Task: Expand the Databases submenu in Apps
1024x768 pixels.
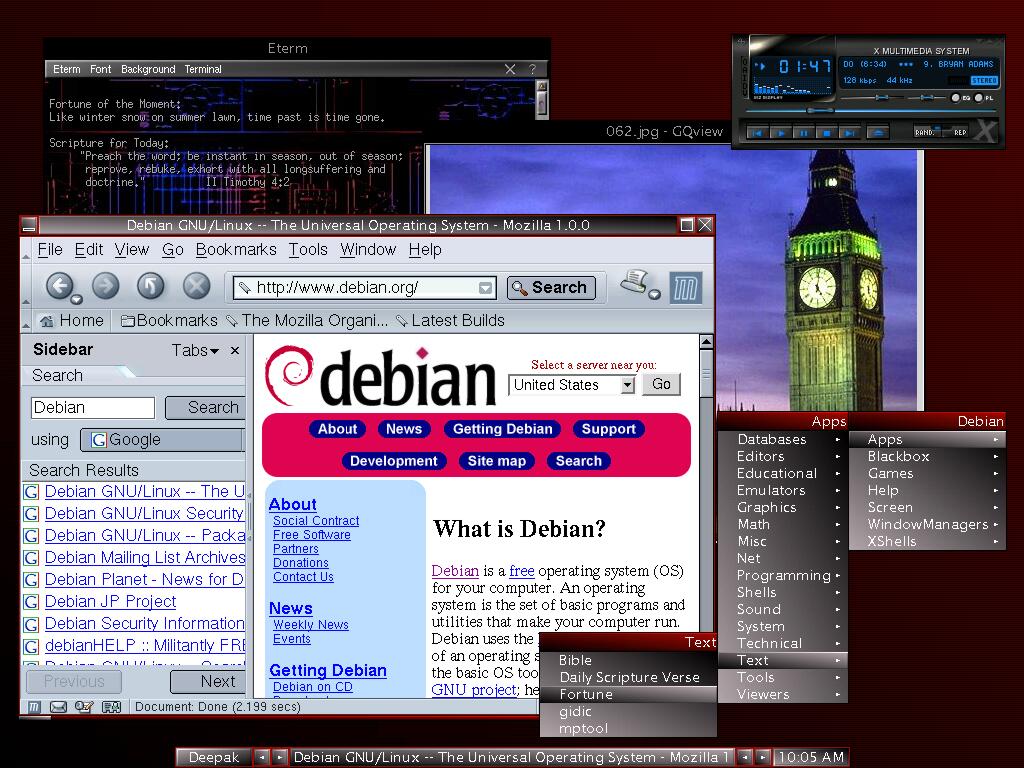Action: [x=782, y=440]
